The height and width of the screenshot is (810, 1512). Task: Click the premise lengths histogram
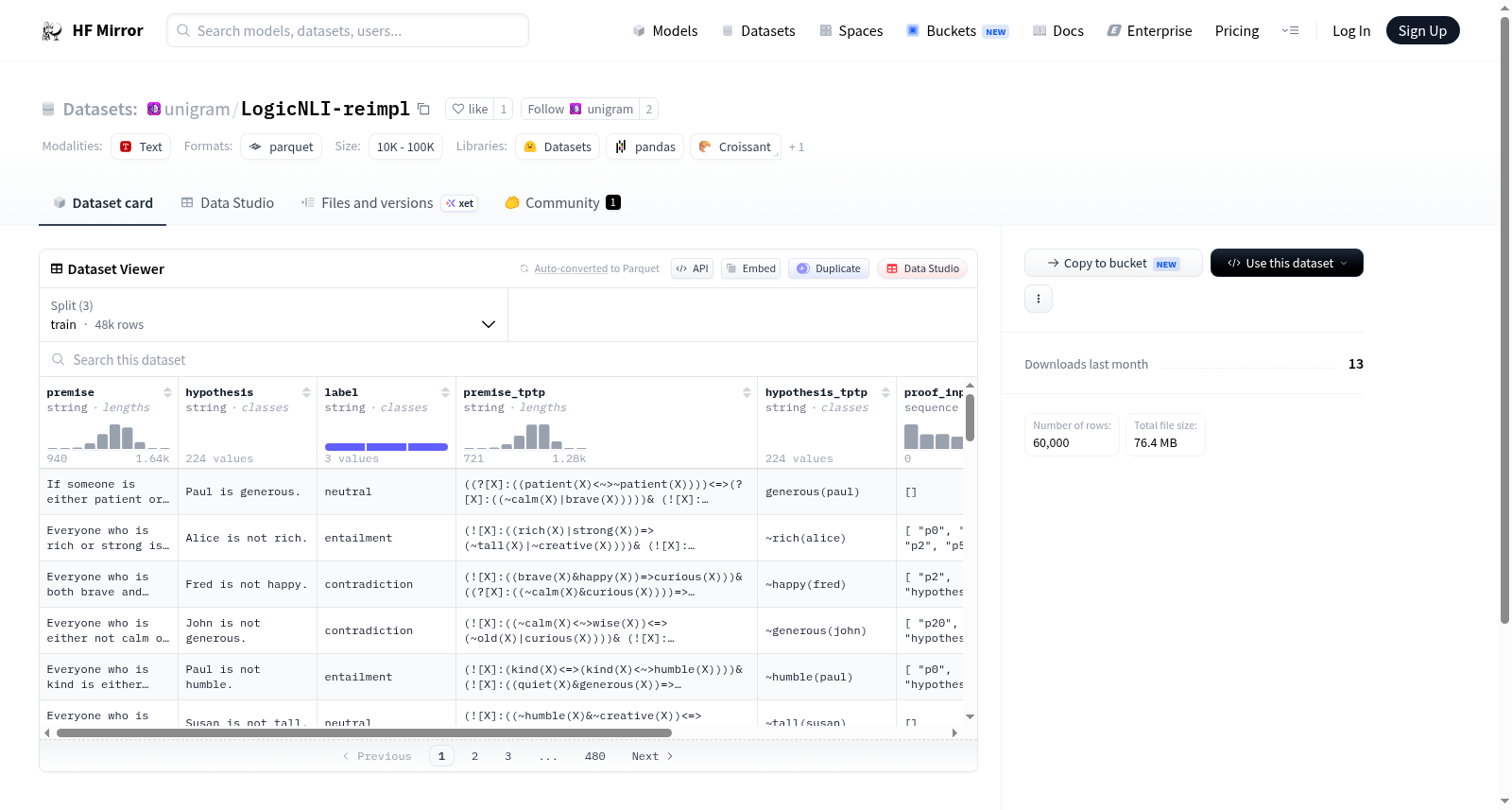109,436
